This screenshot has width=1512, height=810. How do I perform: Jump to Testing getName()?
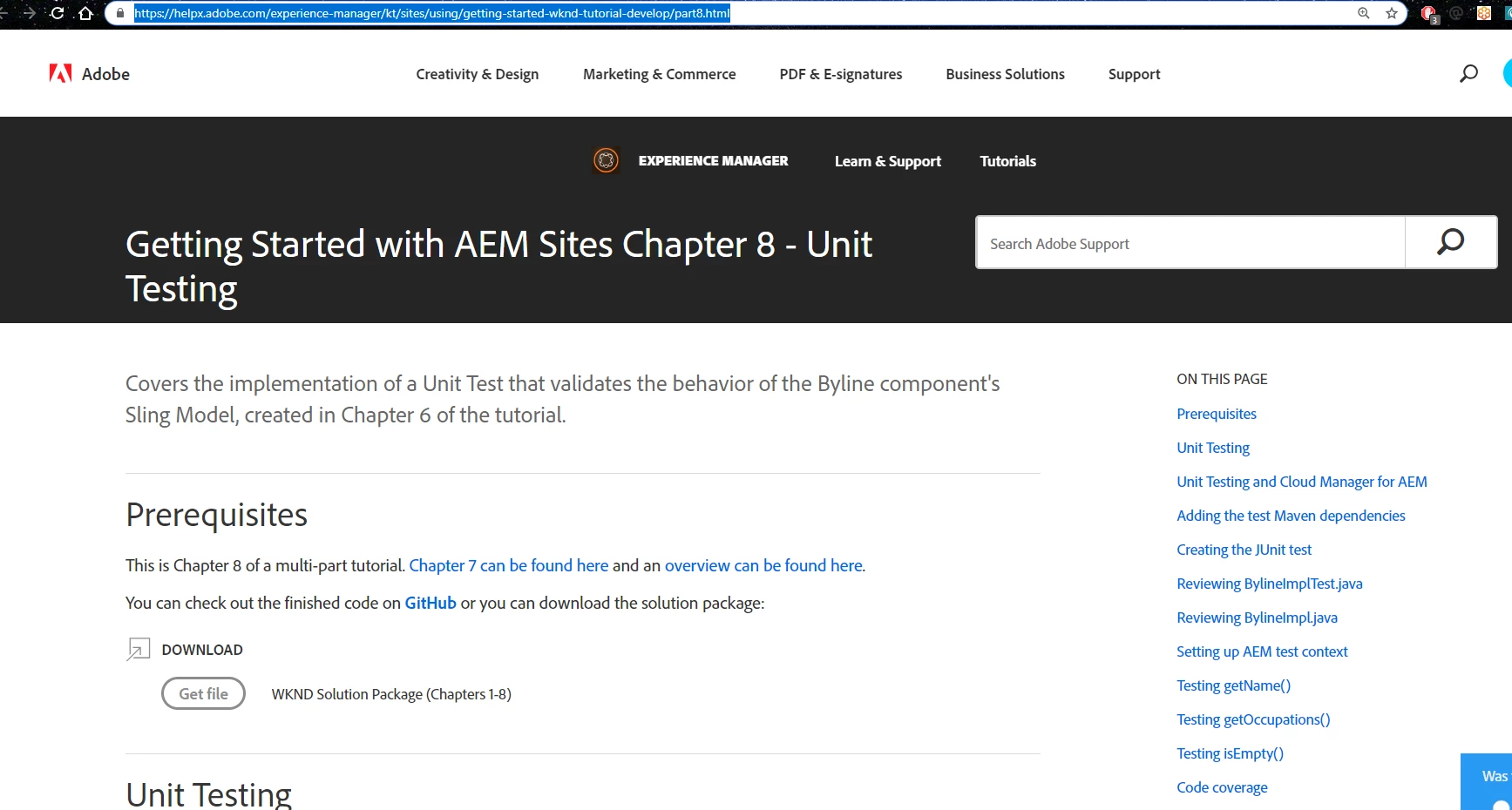click(x=1233, y=685)
